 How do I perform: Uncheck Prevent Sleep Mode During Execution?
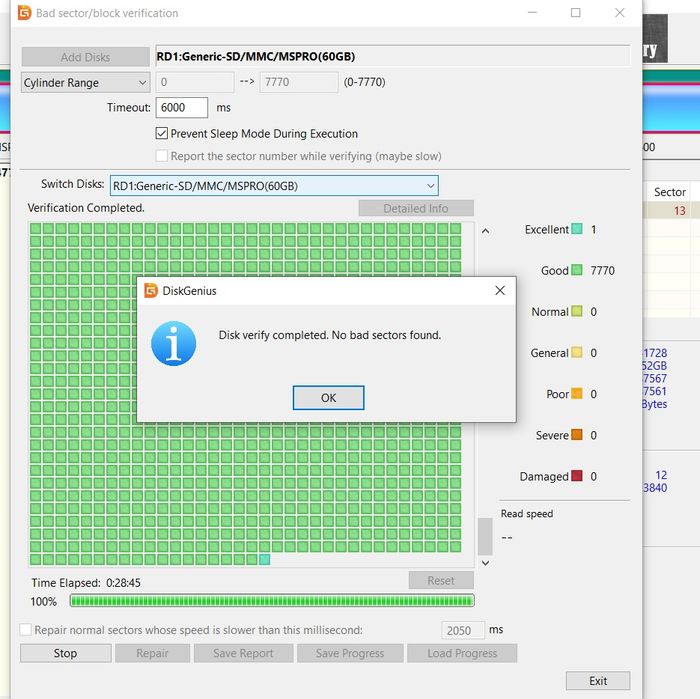(162, 133)
